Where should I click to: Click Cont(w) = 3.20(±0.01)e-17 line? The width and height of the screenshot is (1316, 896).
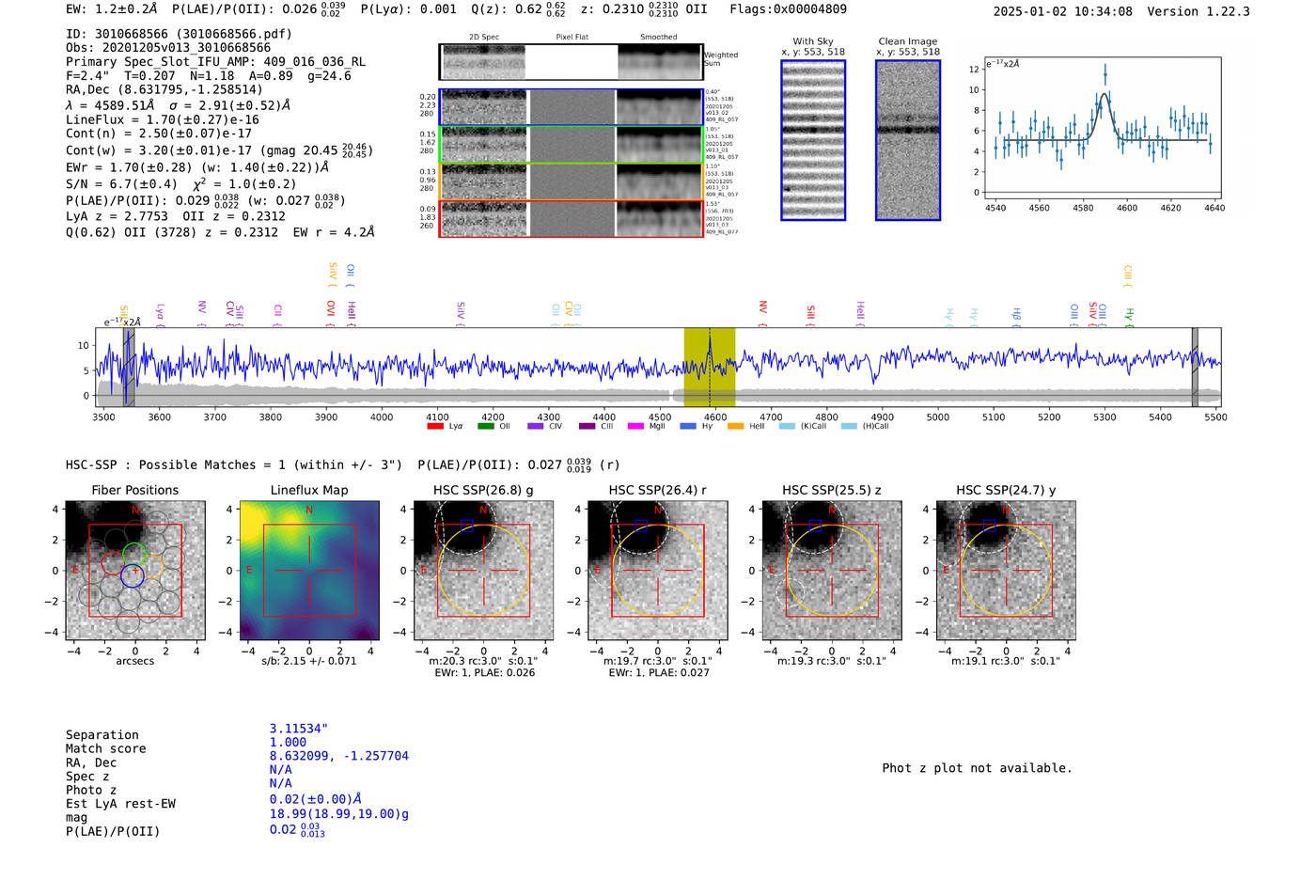pos(219,150)
